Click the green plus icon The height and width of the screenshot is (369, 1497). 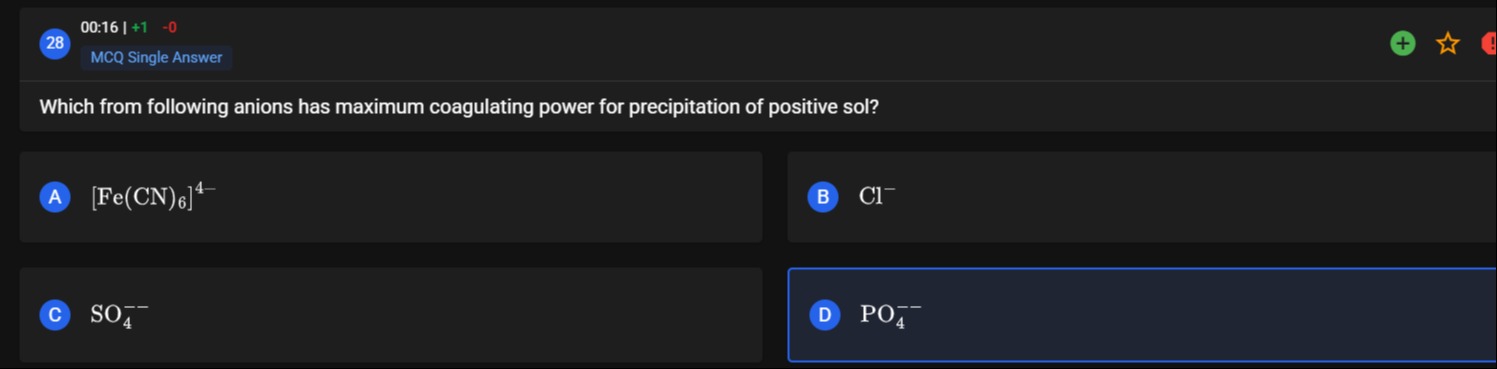(1402, 43)
